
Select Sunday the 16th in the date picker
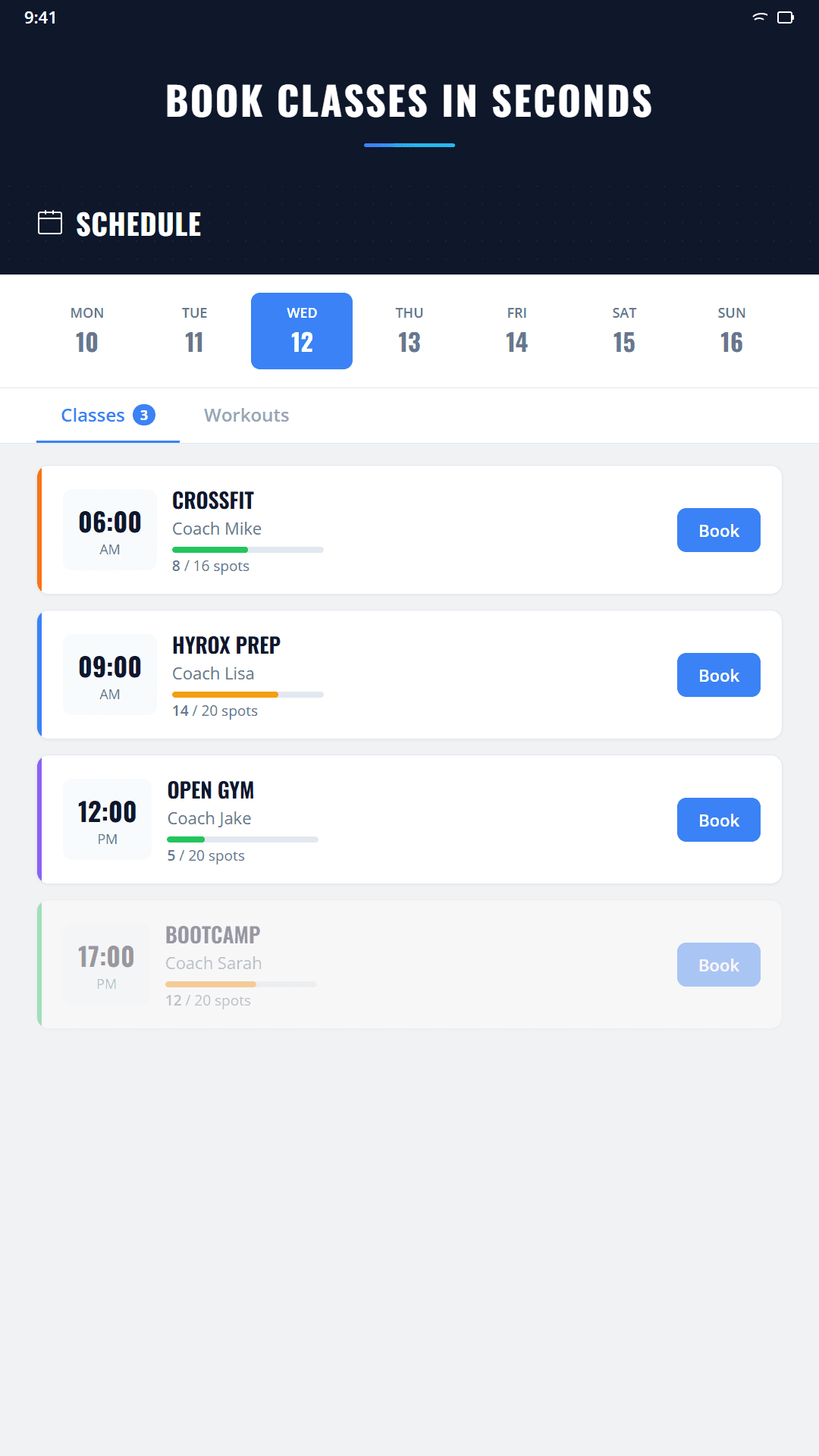pos(732,331)
